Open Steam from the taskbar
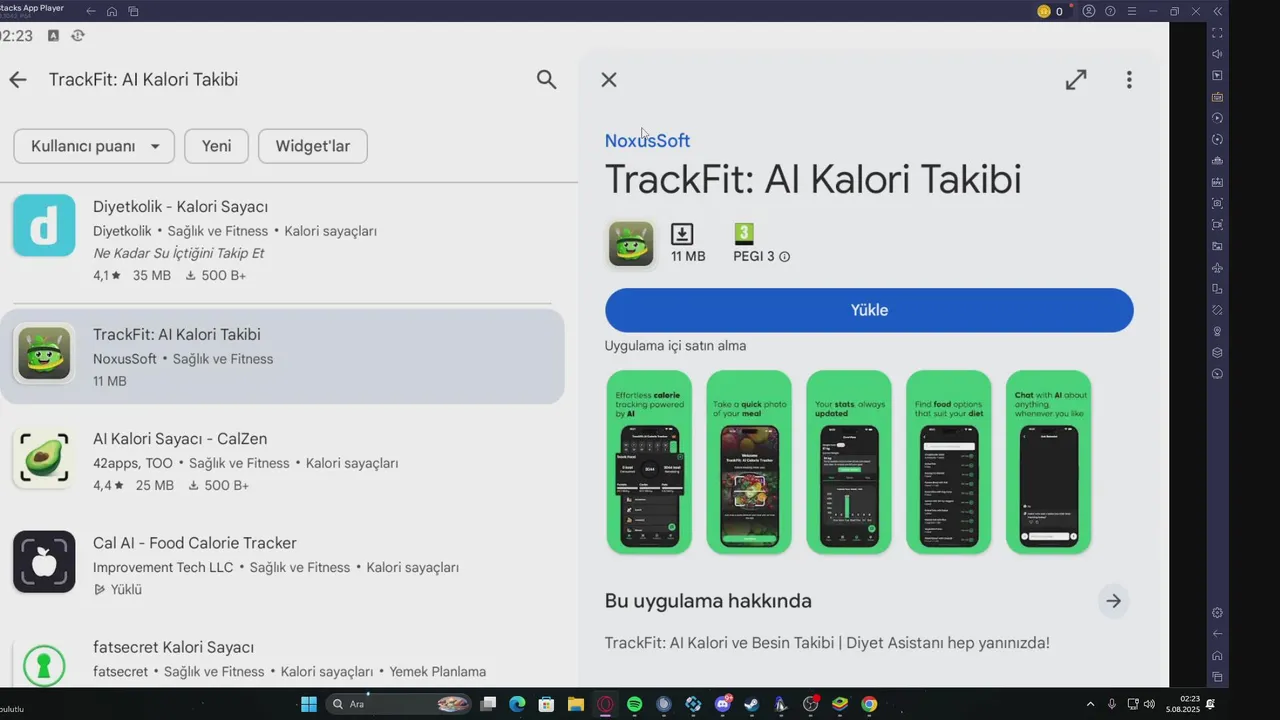 [x=751, y=704]
